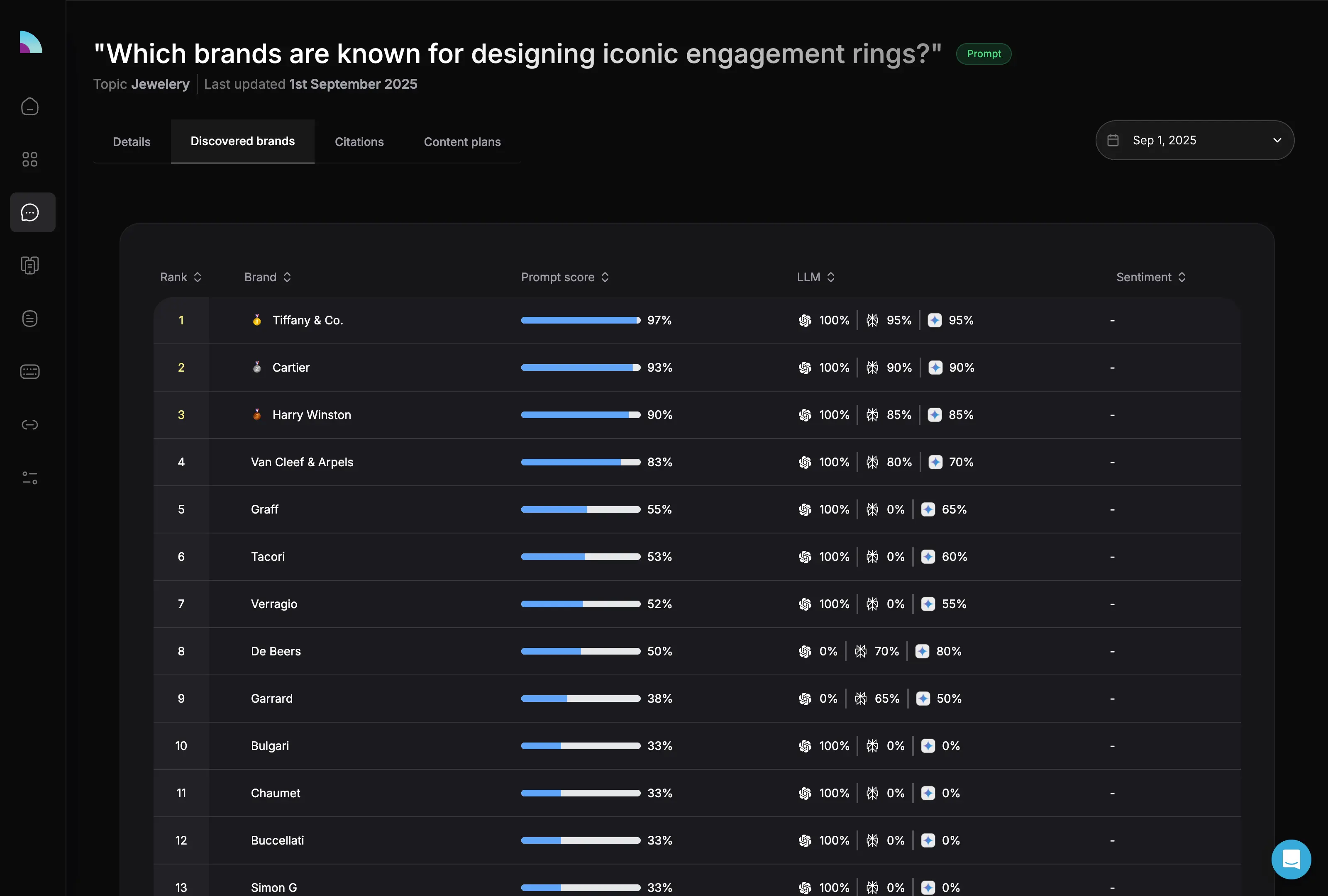Click Graff prompt score bar

(581, 509)
